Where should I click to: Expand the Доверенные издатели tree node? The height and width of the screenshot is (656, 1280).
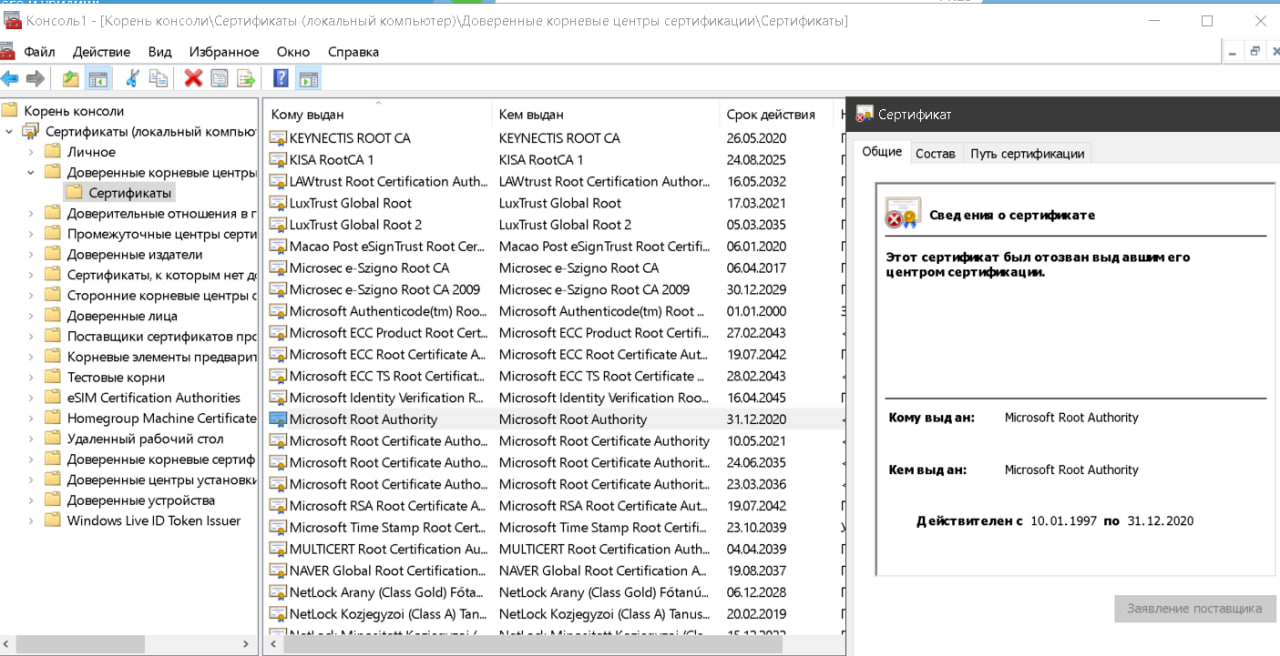pos(31,254)
